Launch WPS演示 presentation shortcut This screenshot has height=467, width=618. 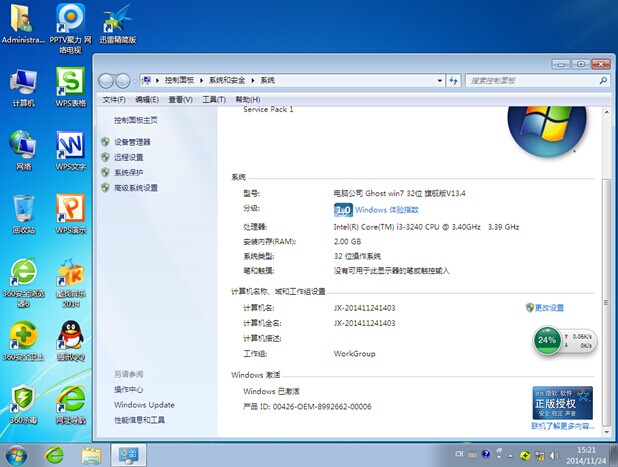[71, 214]
